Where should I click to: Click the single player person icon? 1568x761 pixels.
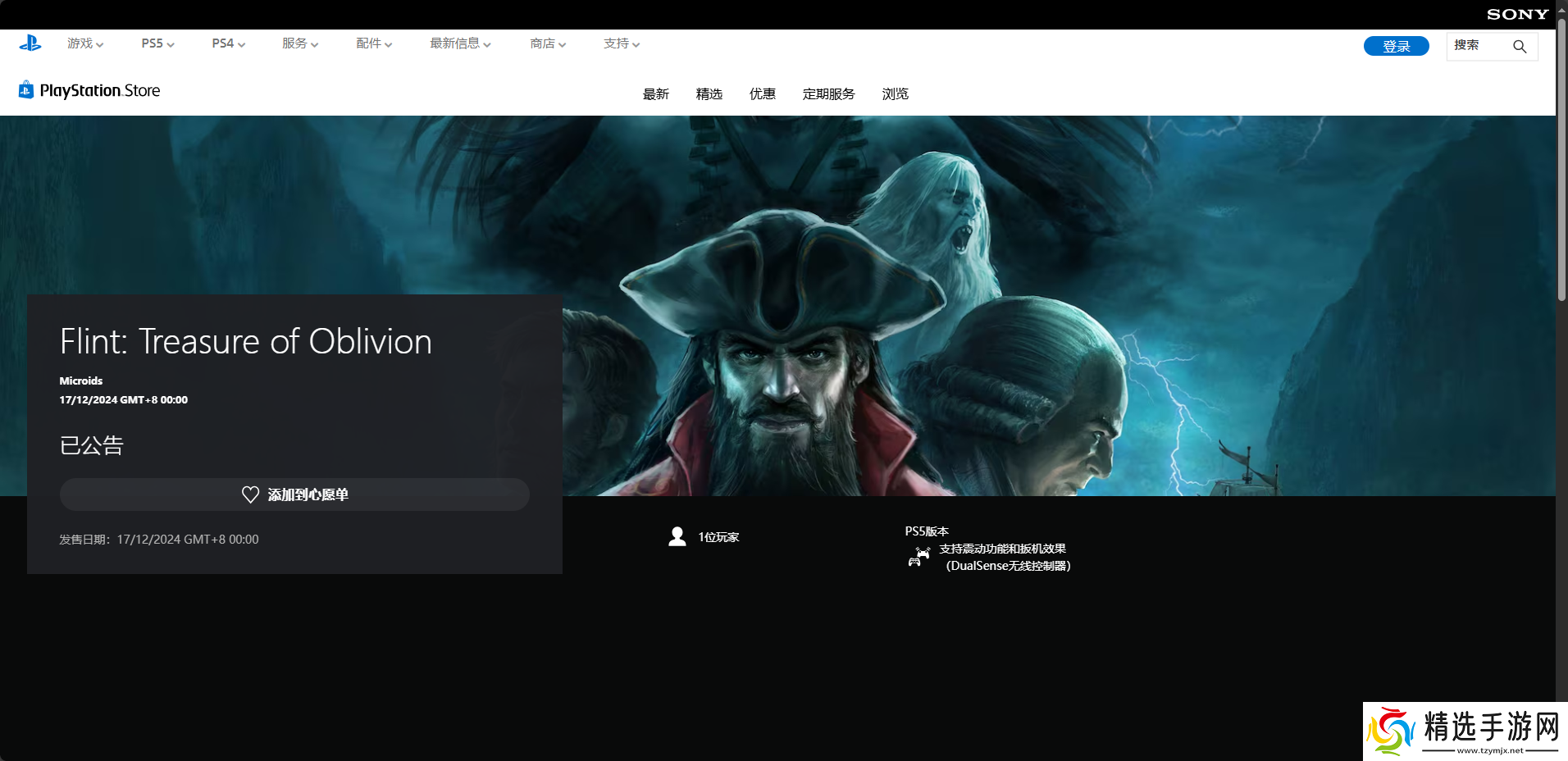677,537
